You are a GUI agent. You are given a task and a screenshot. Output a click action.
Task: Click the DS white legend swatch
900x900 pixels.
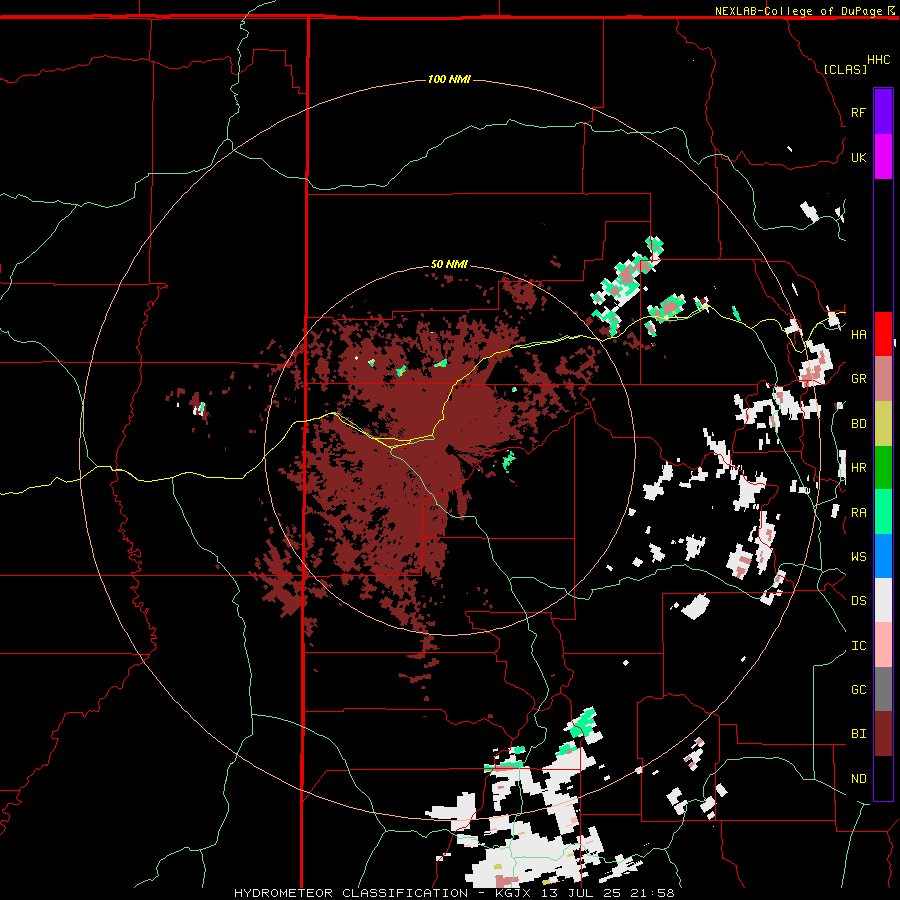883,600
